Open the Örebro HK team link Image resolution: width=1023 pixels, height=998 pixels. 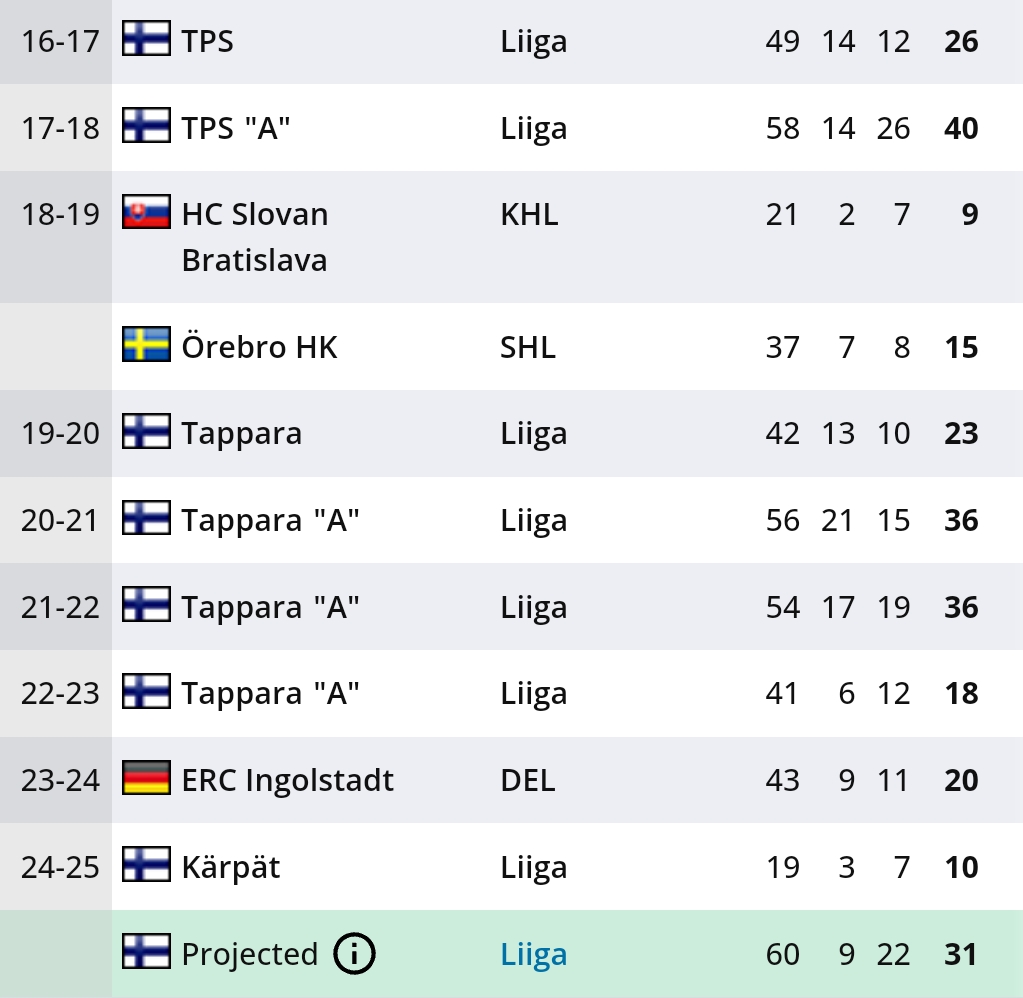pos(260,346)
